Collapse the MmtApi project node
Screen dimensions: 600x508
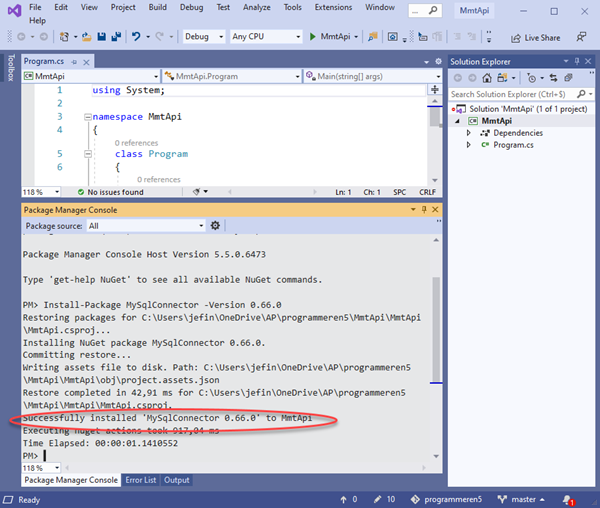pyautogui.click(x=457, y=121)
